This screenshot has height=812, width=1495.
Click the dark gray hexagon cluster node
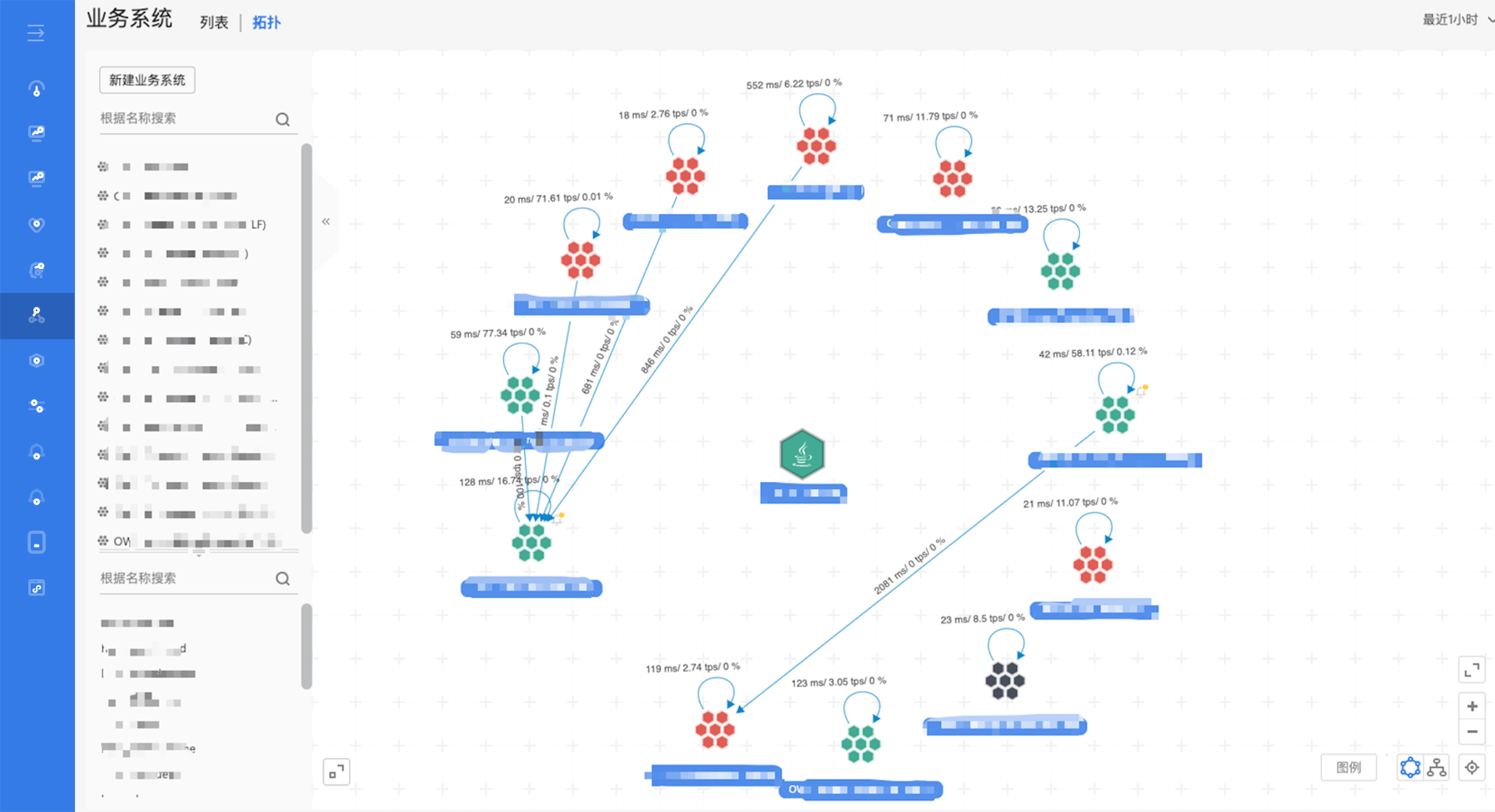coord(1005,680)
